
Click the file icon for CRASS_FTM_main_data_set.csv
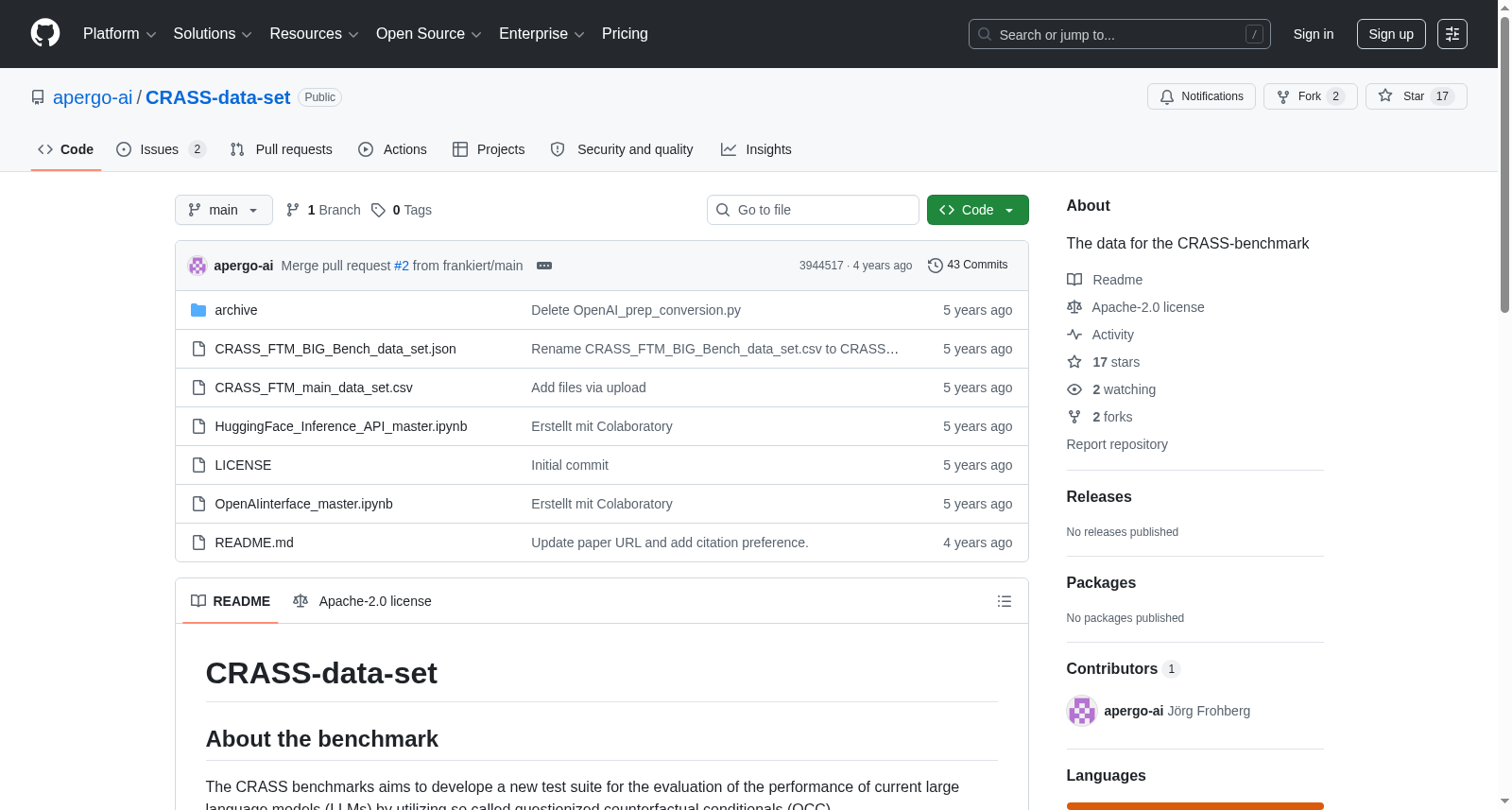tap(198, 388)
